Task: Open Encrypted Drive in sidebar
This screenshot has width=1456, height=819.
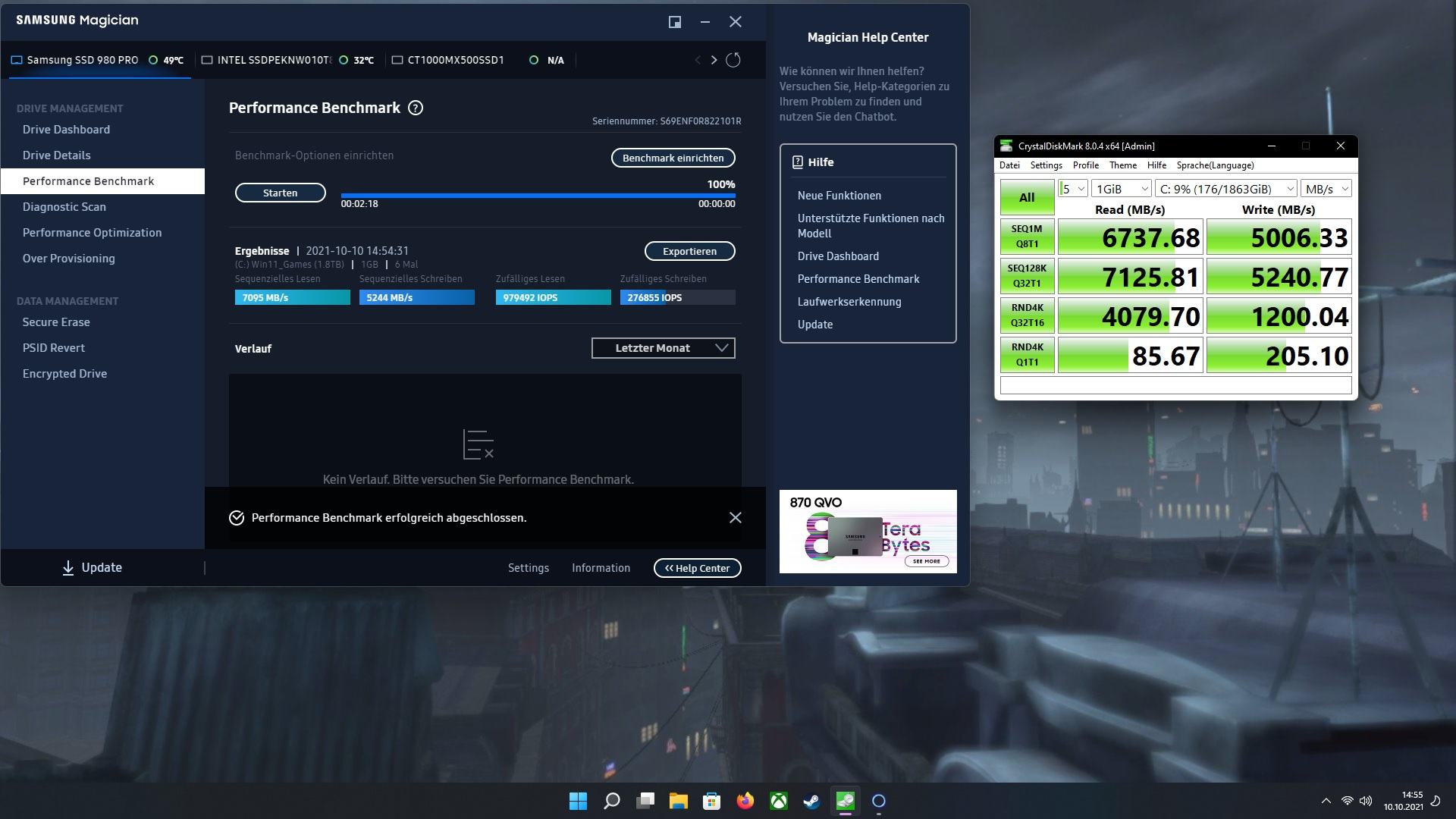Action: (64, 374)
